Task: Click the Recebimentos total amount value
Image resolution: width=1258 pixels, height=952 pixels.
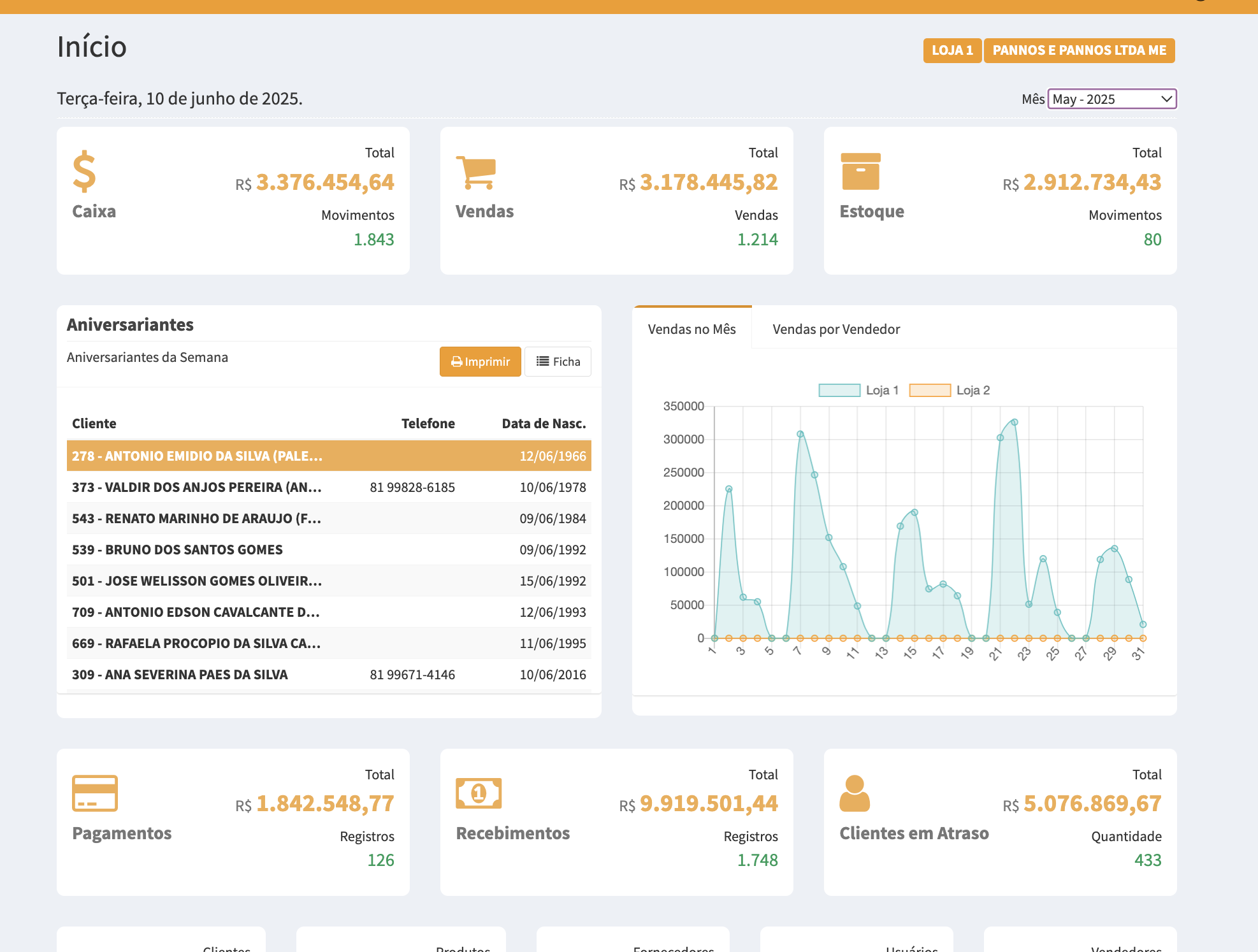Action: click(x=709, y=804)
